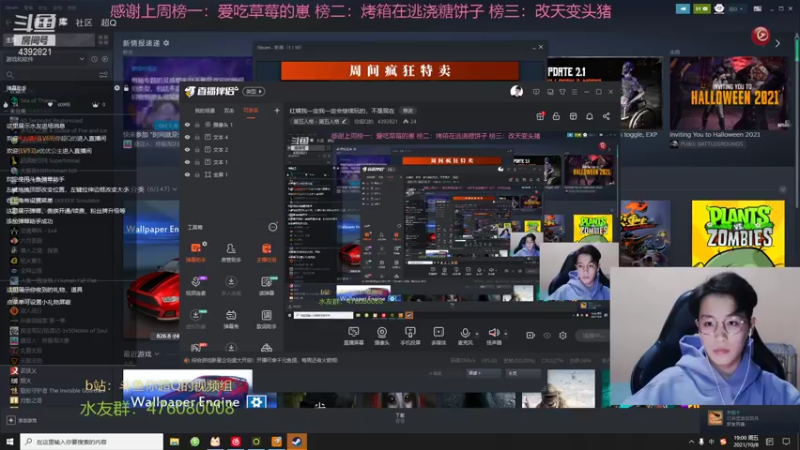
Task: Open 弹幕助手 tool in the toolbox
Action: coord(195,252)
